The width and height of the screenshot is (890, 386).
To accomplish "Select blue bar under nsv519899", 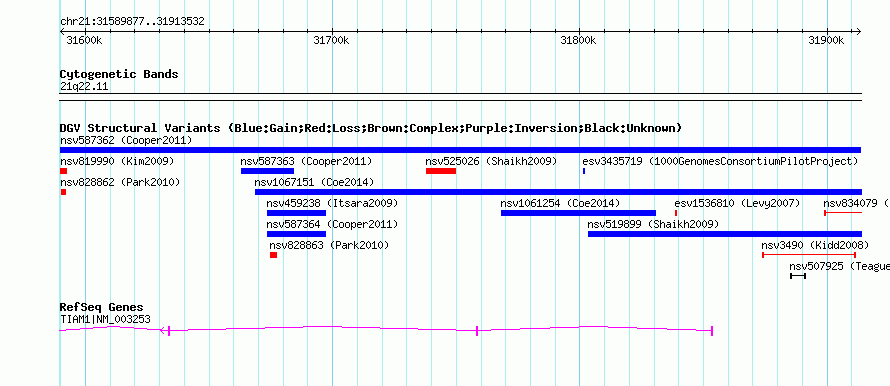I will 725,234.
